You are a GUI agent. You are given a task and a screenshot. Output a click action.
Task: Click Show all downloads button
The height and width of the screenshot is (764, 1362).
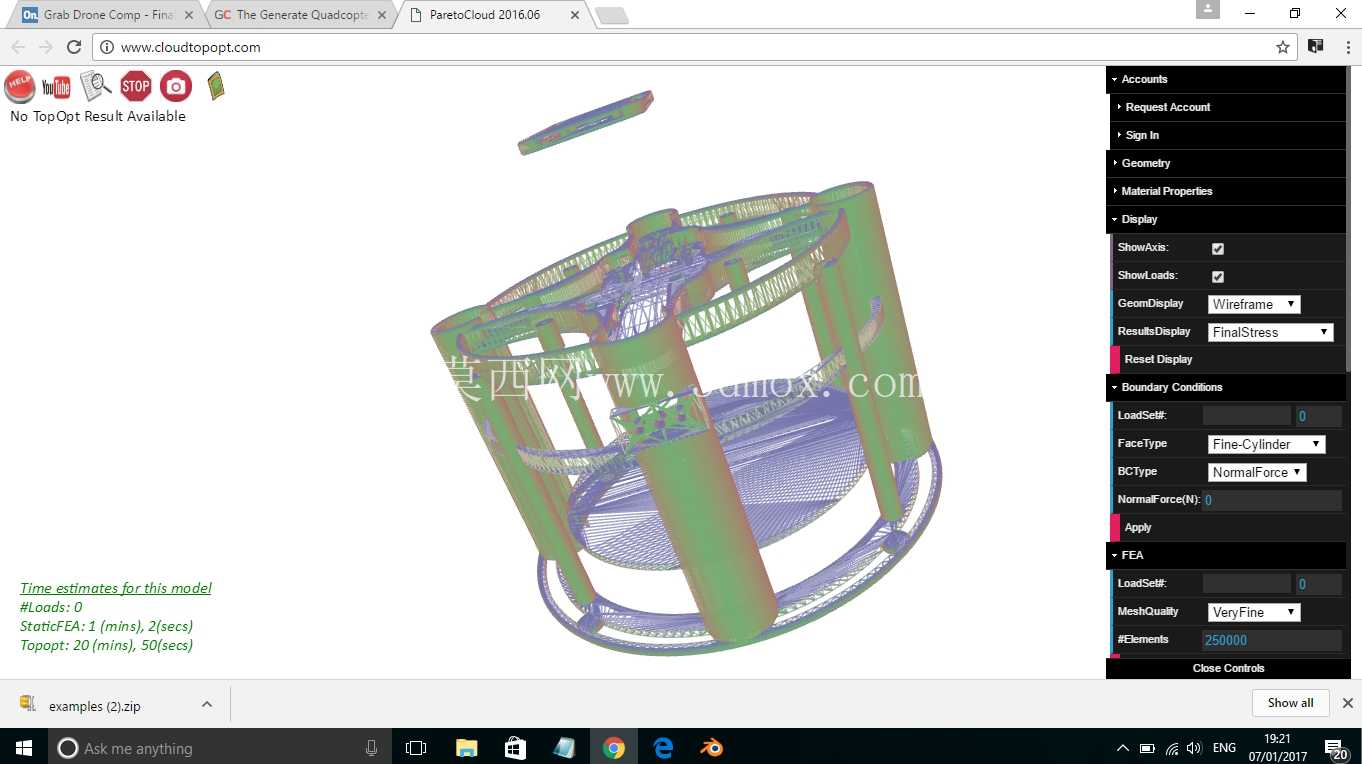point(1290,703)
